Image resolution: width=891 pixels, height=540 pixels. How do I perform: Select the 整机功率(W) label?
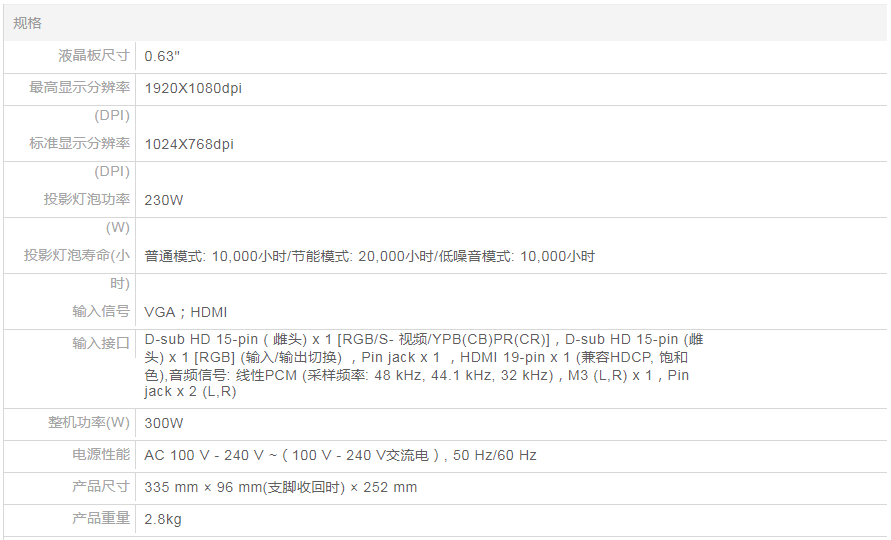[89, 423]
